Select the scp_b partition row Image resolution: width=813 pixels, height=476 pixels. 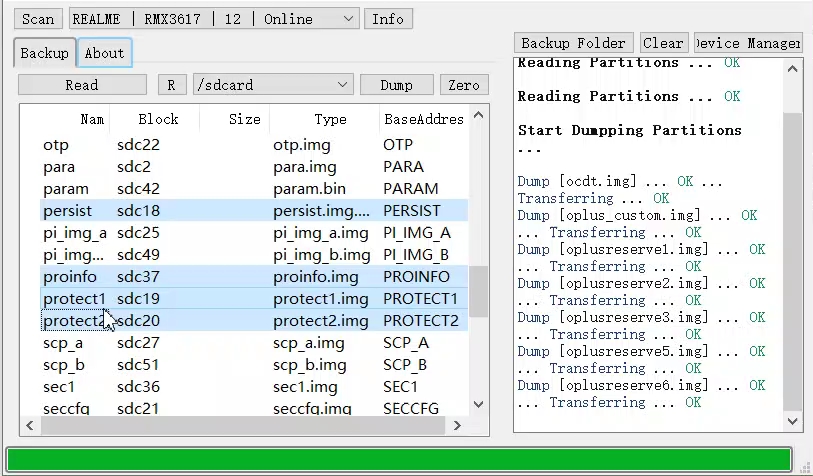(x=254, y=365)
